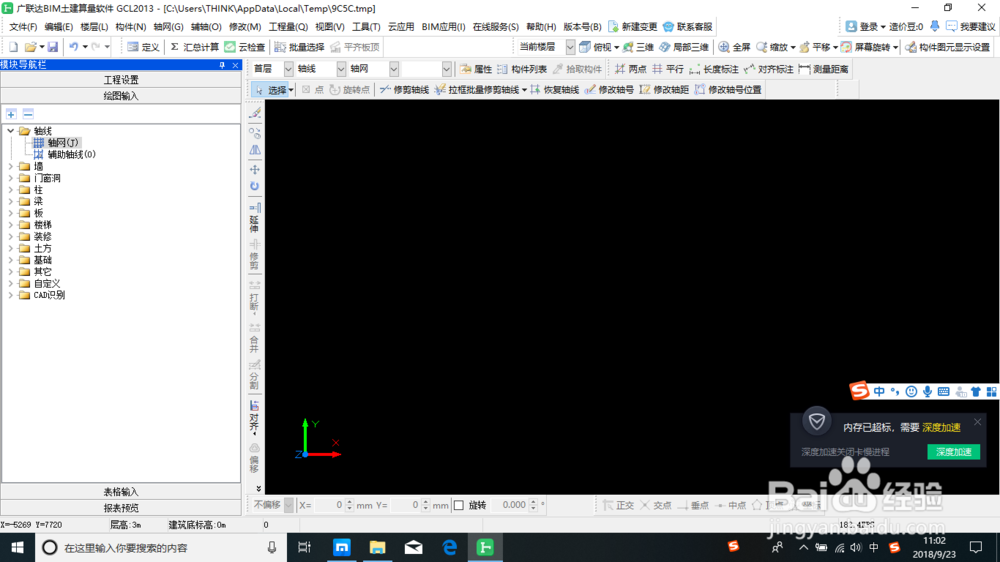Open the 工程设置 section

pyautogui.click(x=121, y=80)
